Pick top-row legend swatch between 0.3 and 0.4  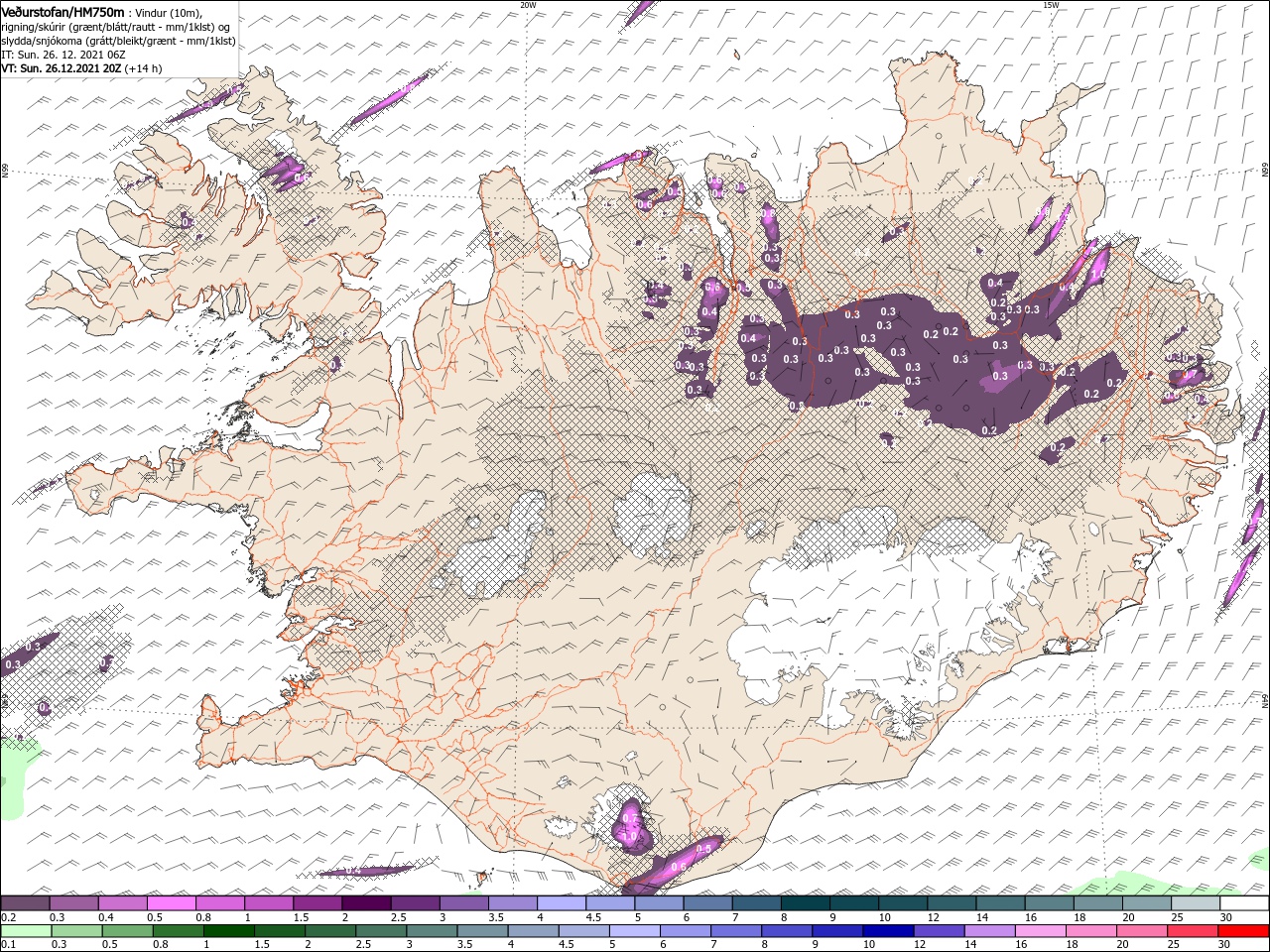tap(73, 903)
